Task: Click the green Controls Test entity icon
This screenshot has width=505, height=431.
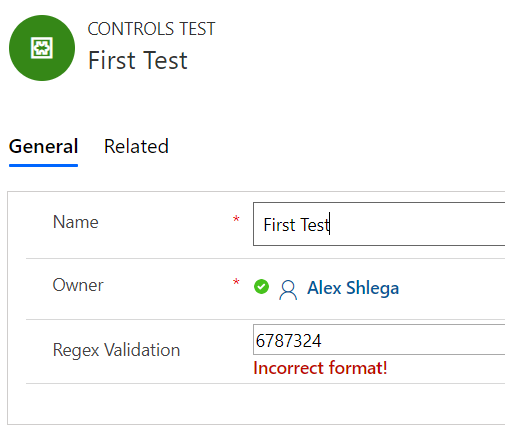Action: coord(42,48)
